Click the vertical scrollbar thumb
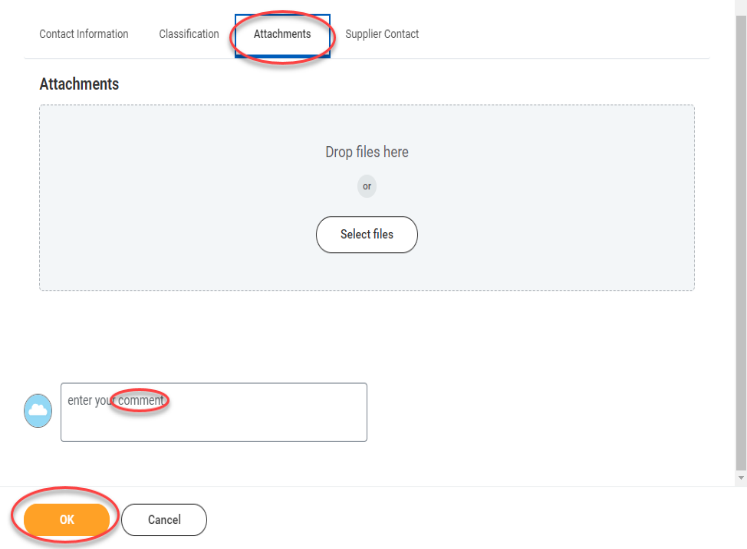Image resolution: width=747 pixels, height=549 pixels. tap(741, 243)
